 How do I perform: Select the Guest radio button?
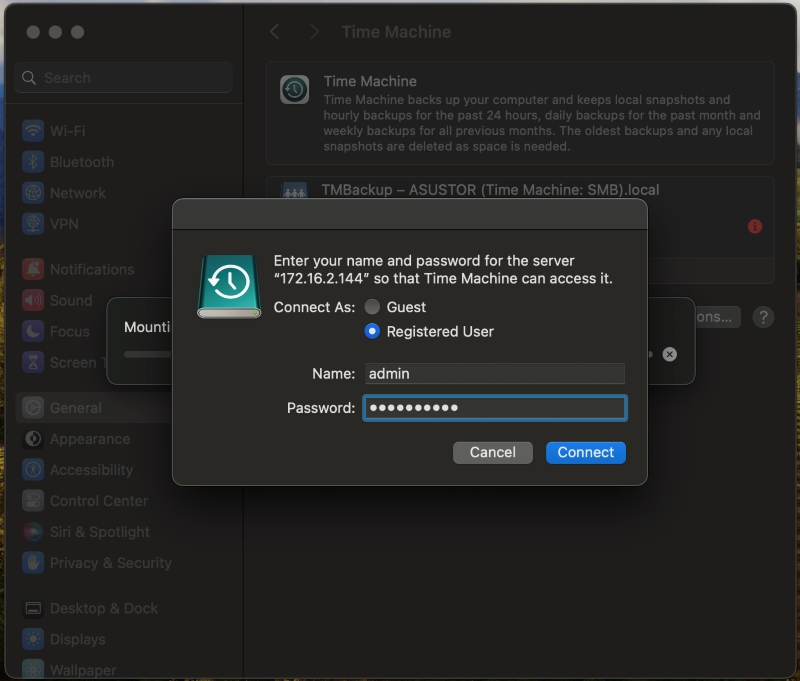pos(372,307)
